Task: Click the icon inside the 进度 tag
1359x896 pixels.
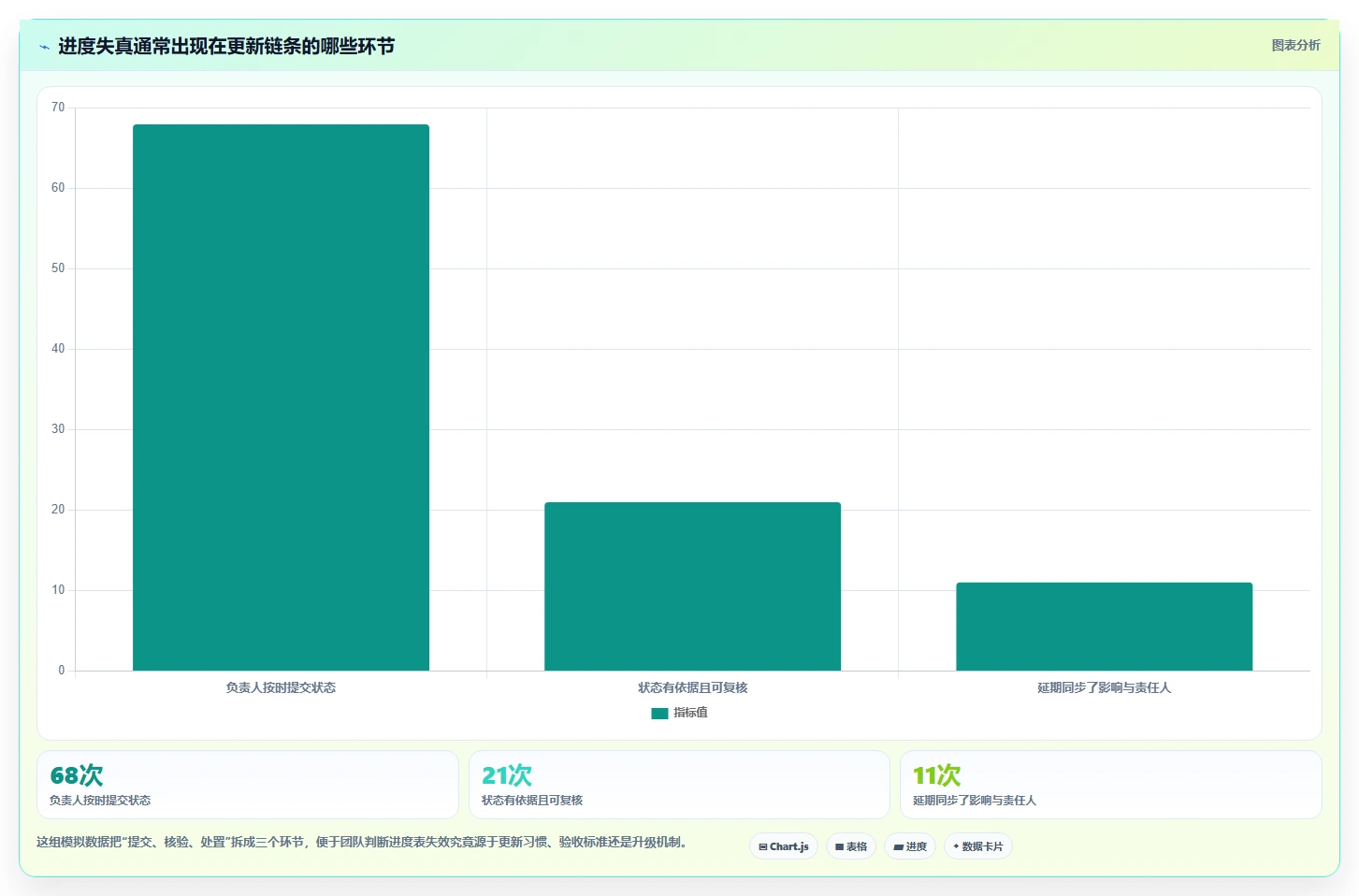Action: (898, 846)
